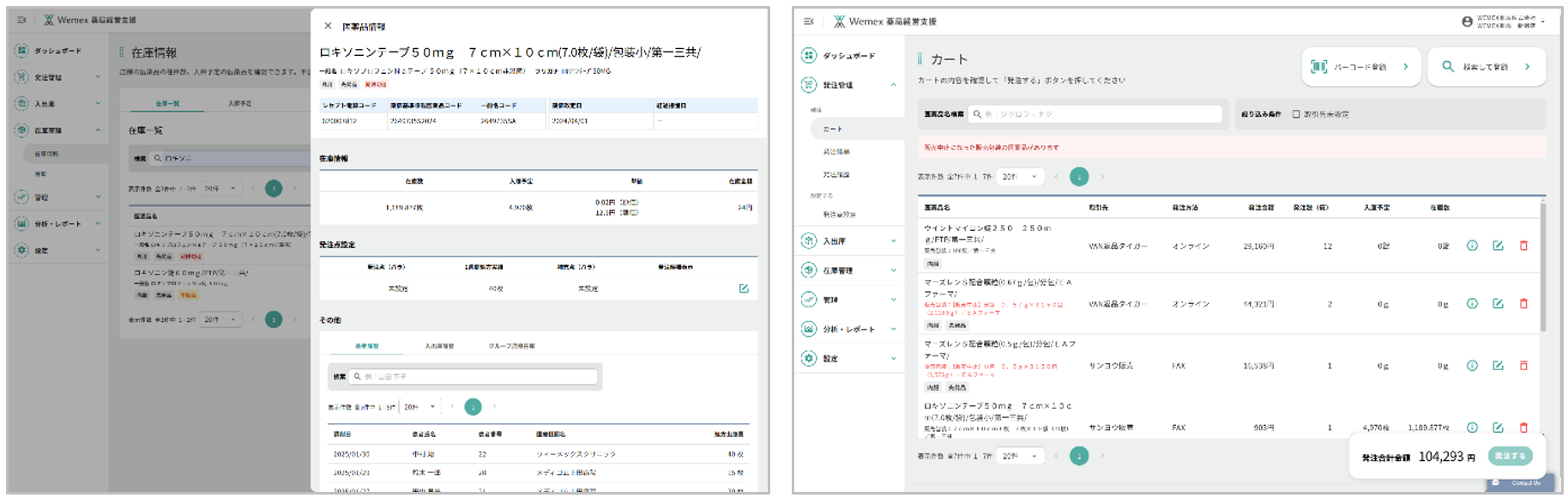Viewport: 1568px width, 498px height.
Task: Select 分析・レポート icon in 在庫情報 window sidebar
Action: 21,223
